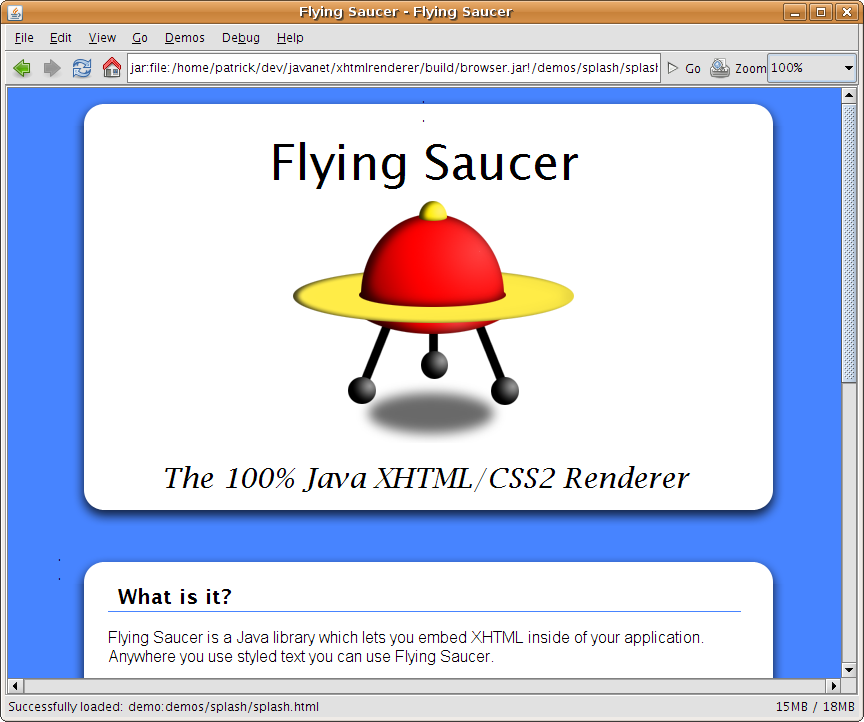Open the Help menu
Viewport: 864px width, 722px height.
pyautogui.click(x=290, y=37)
